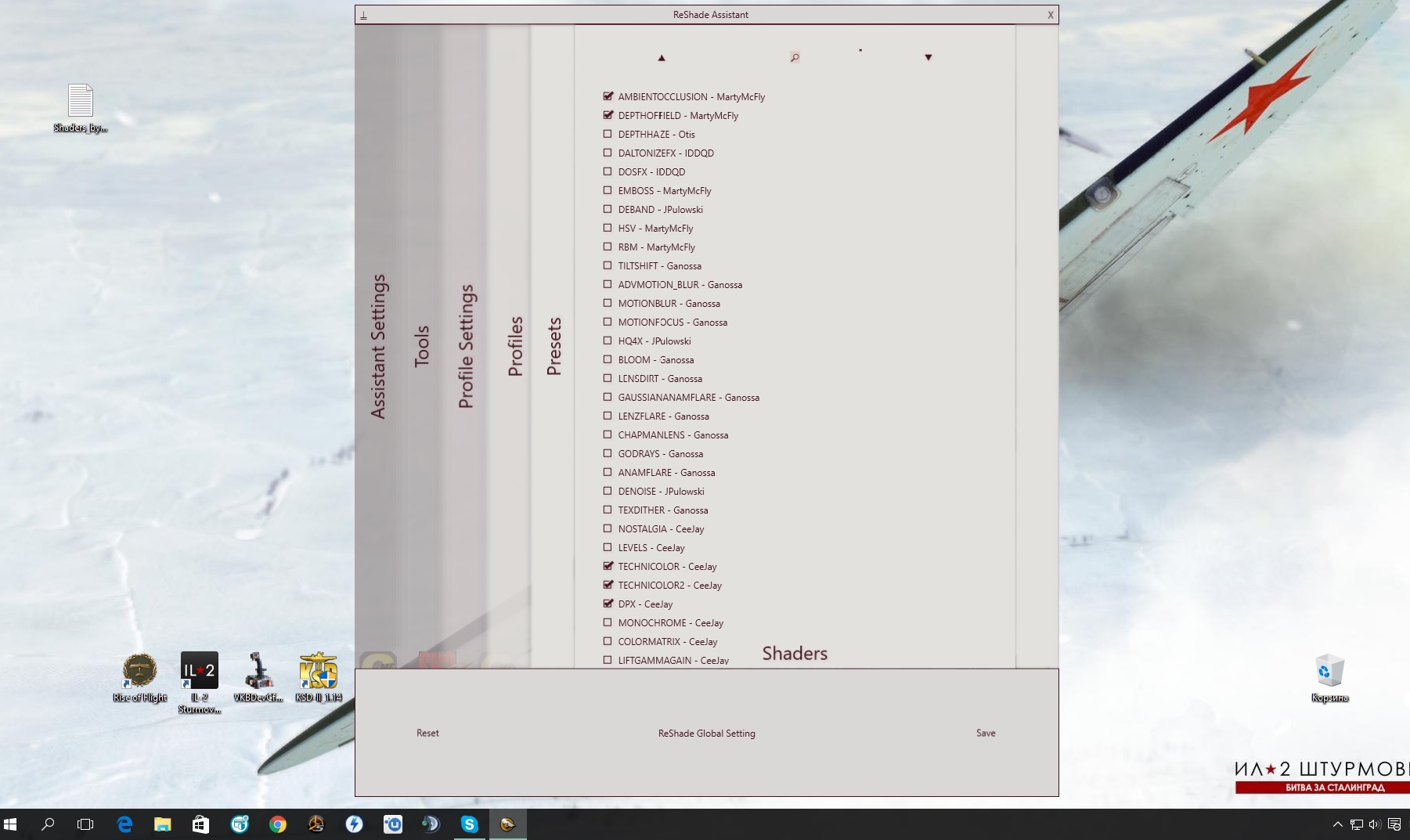
Task: Enable LENSDIRT - Ganossa checkbox
Action: click(608, 378)
